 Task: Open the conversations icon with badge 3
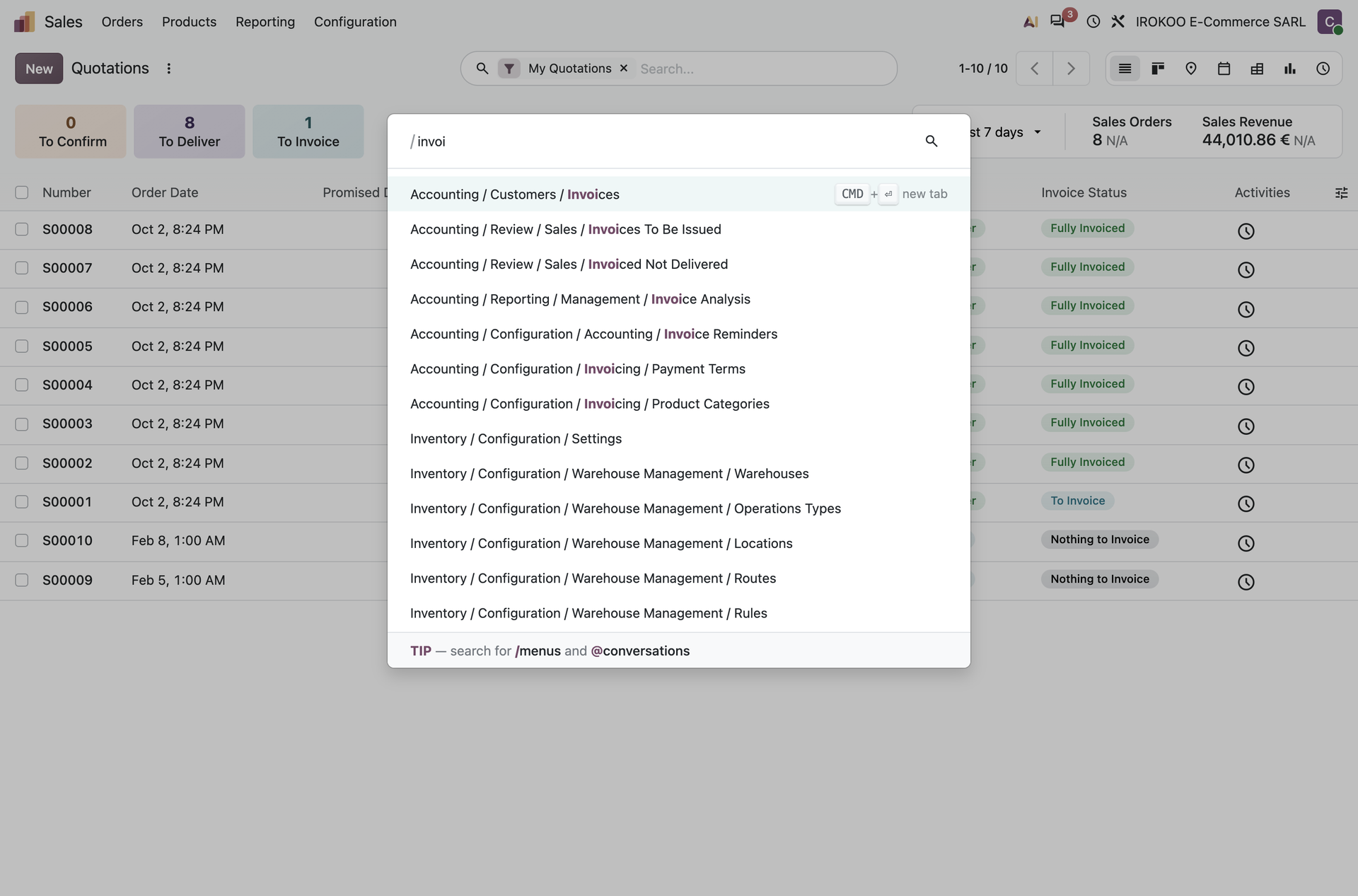tap(1058, 21)
